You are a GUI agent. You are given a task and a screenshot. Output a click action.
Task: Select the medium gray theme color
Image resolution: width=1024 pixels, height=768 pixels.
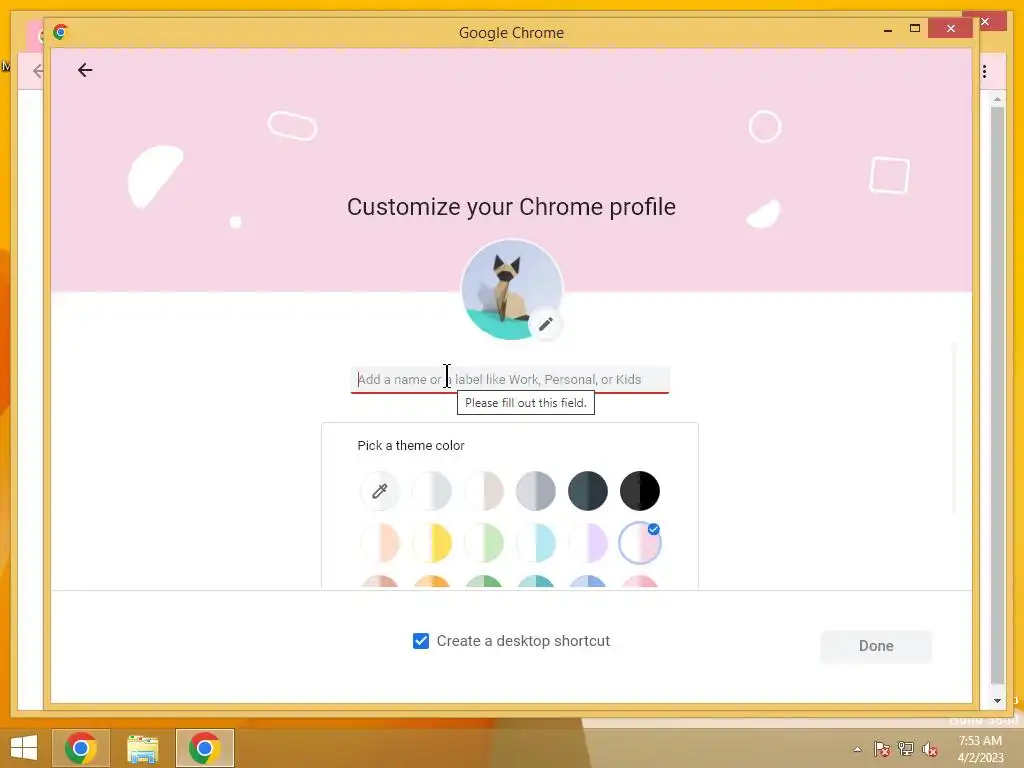click(536, 490)
